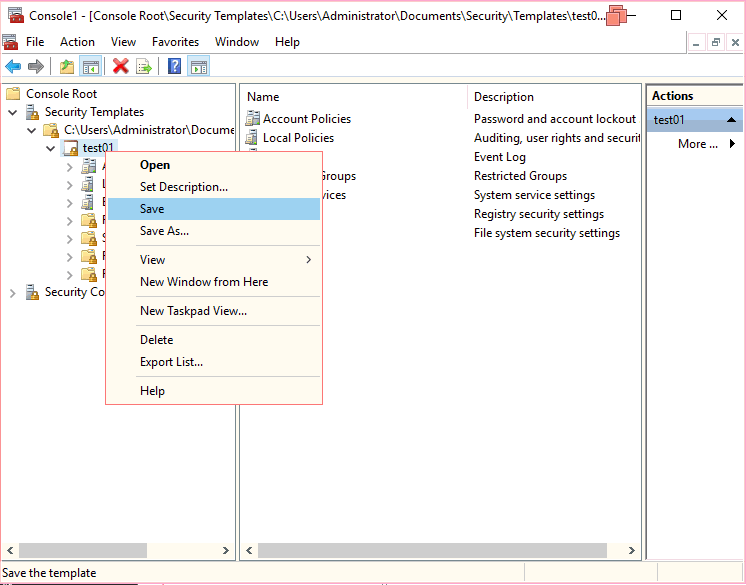Select Set Description... in context menu
Viewport: 746px width, 585px height.
[184, 187]
